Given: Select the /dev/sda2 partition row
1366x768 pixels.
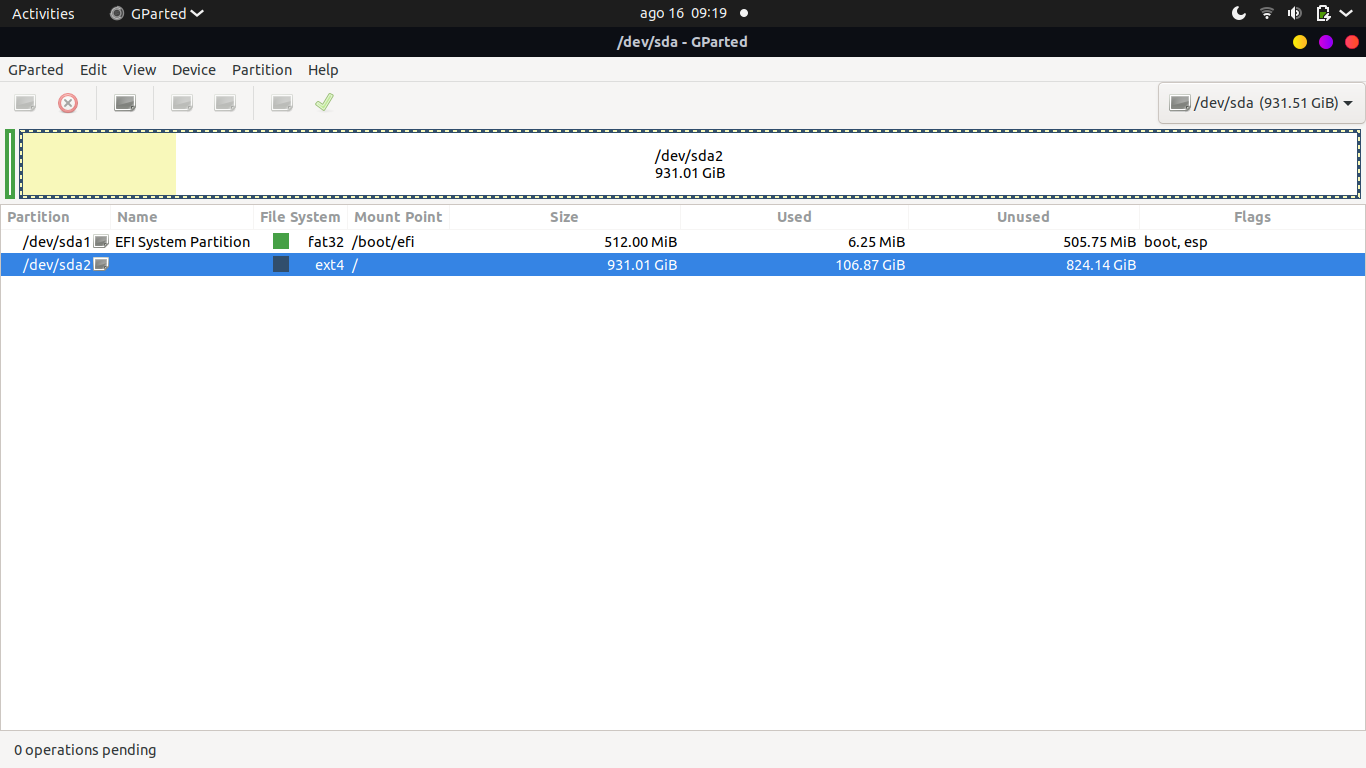Looking at the screenshot, I should coord(683,265).
